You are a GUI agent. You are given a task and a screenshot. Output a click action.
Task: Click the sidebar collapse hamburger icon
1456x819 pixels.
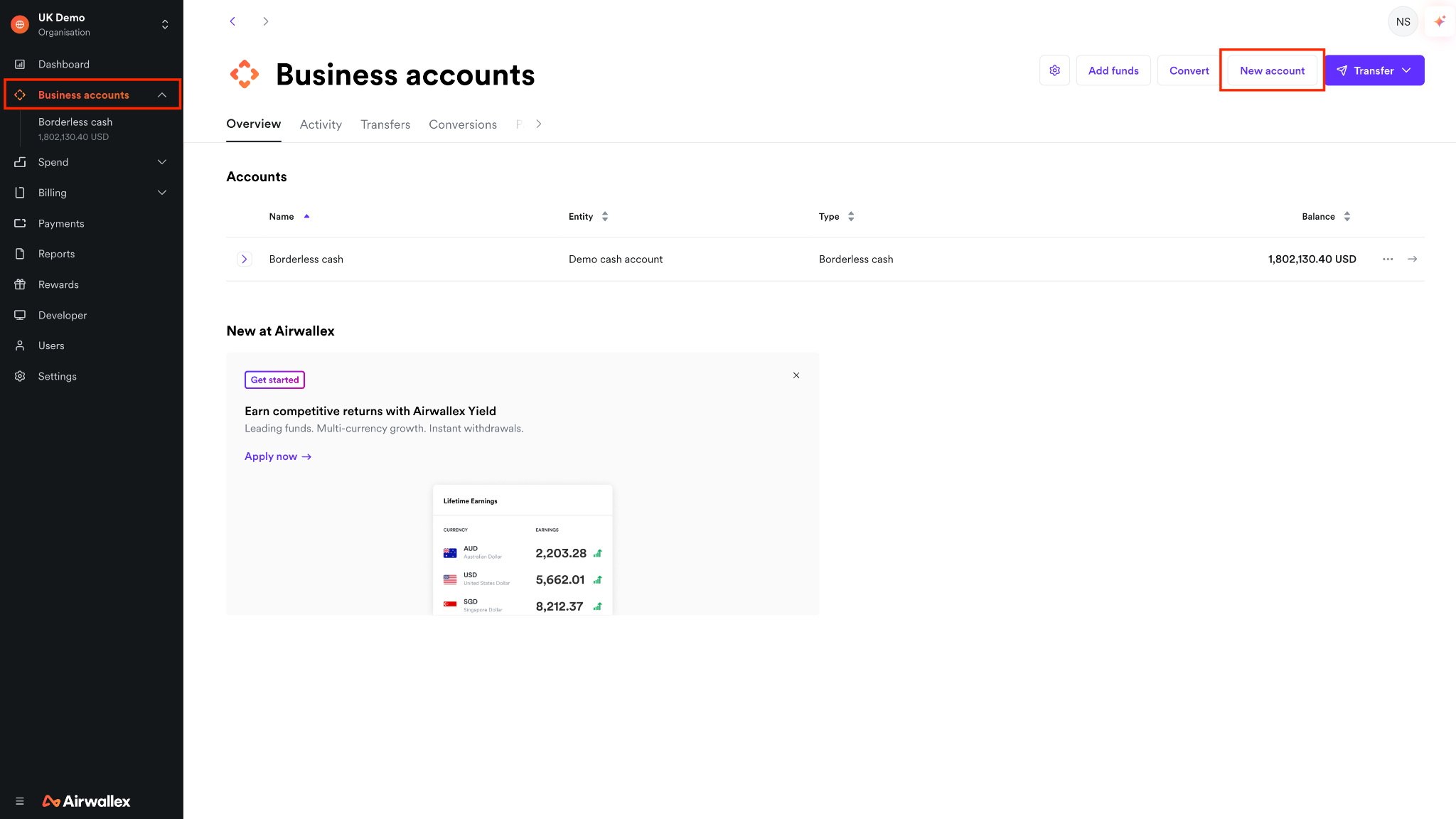(20, 801)
